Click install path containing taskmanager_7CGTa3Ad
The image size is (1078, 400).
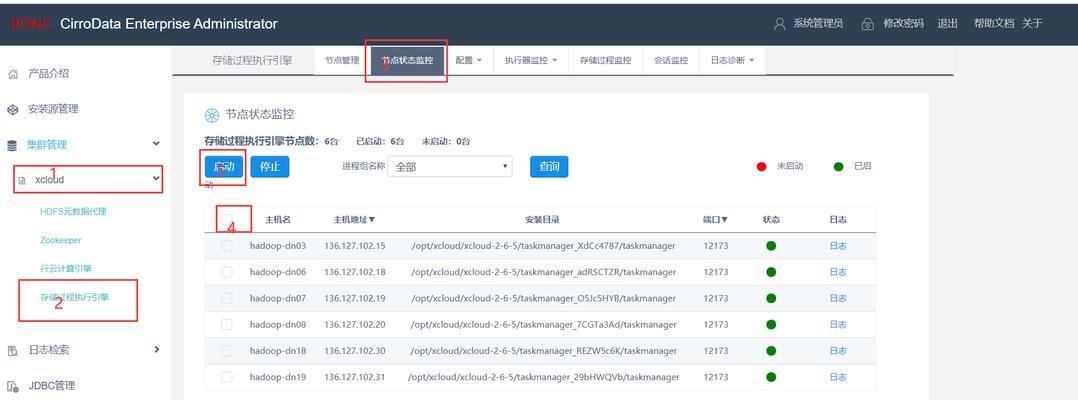pos(543,324)
